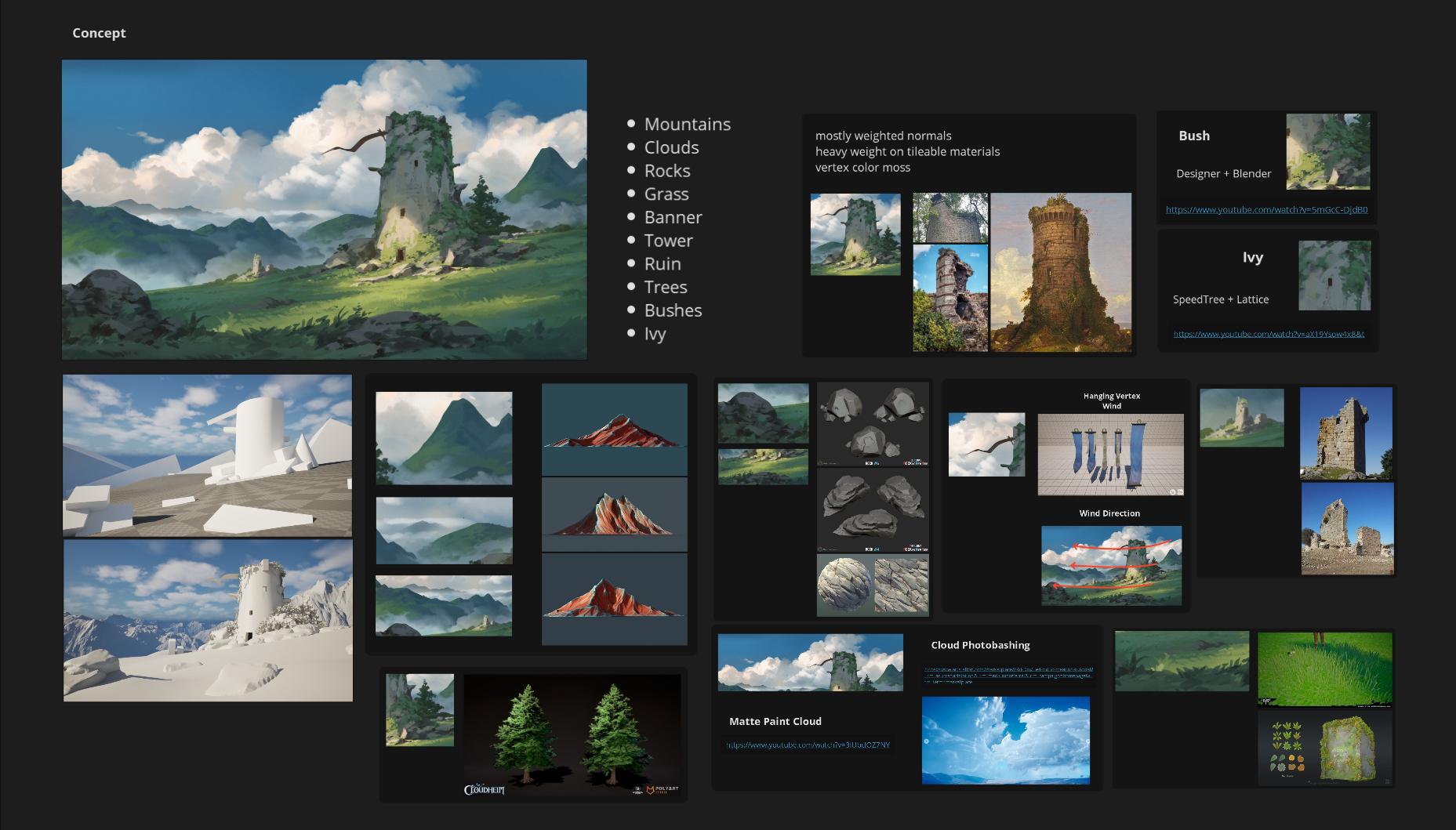
Task: Select the white blockout tower scene image
Action: (208, 455)
